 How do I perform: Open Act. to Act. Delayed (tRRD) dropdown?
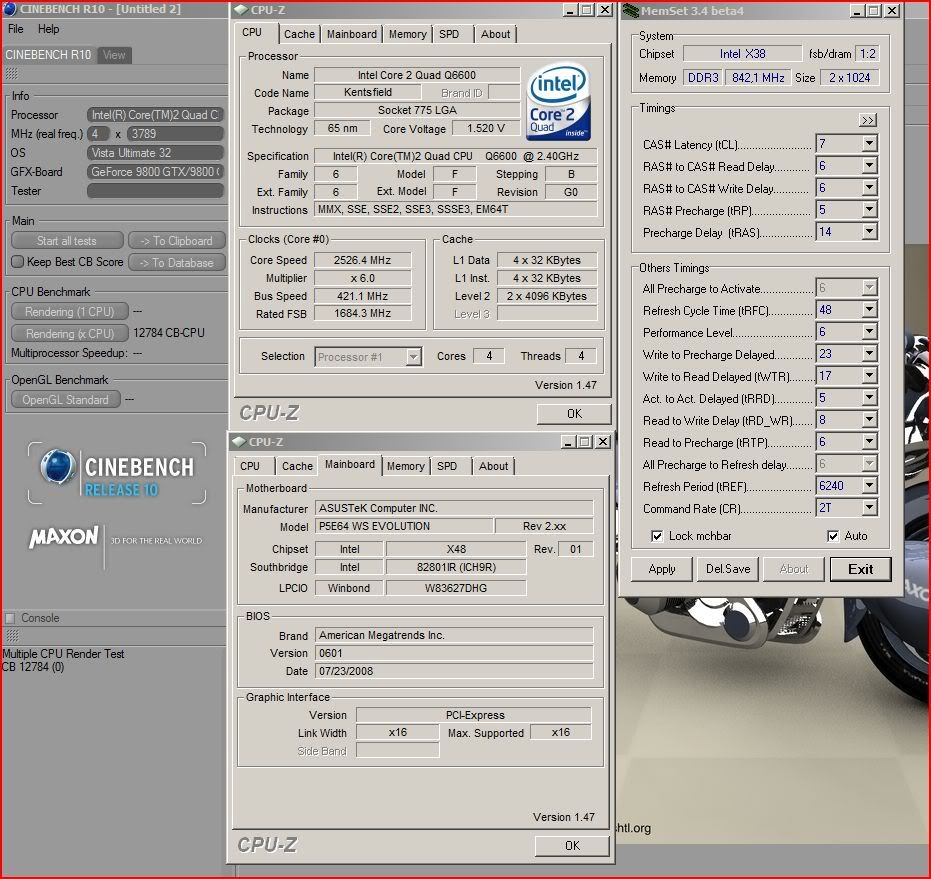point(869,398)
